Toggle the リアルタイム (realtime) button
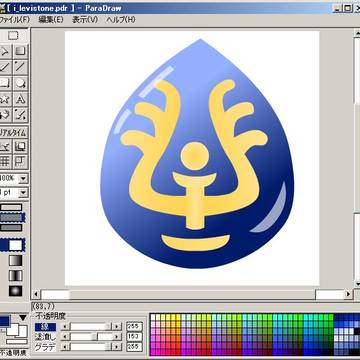This screenshot has height=360, width=360. coord(13,132)
